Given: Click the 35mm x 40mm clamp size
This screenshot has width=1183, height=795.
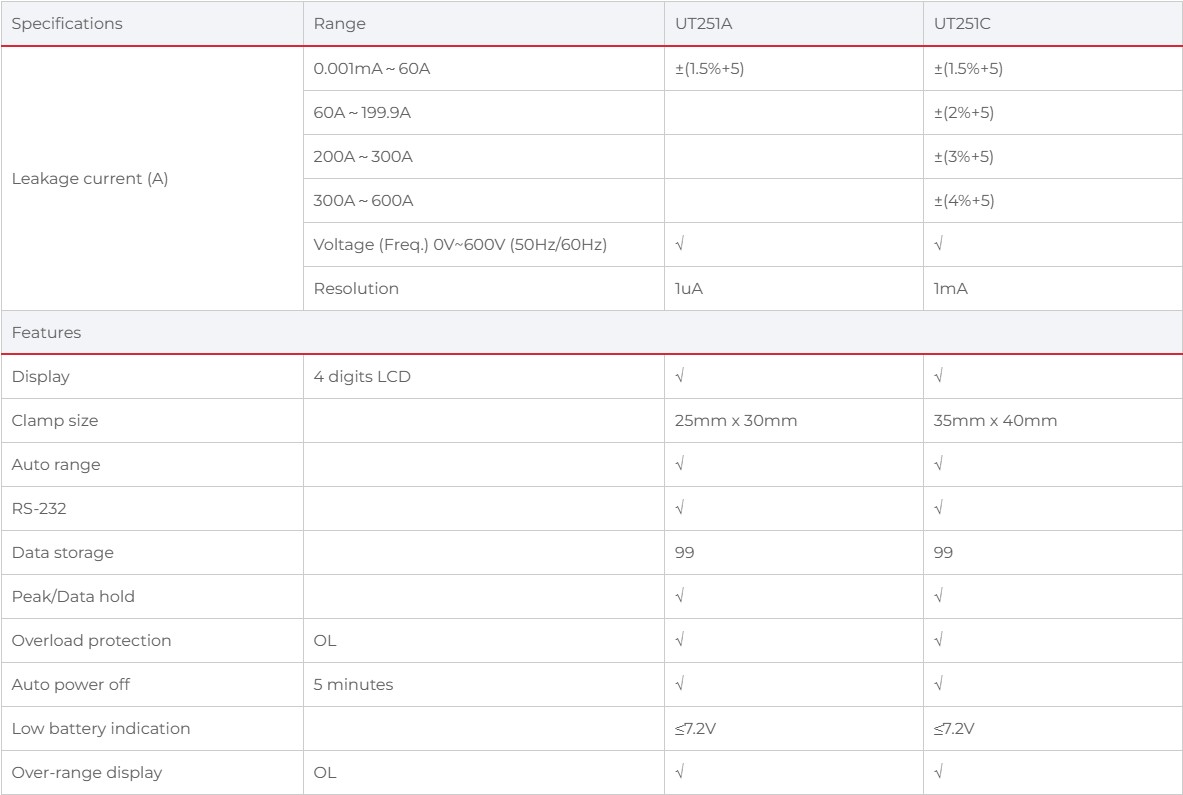Looking at the screenshot, I should (x=995, y=421).
